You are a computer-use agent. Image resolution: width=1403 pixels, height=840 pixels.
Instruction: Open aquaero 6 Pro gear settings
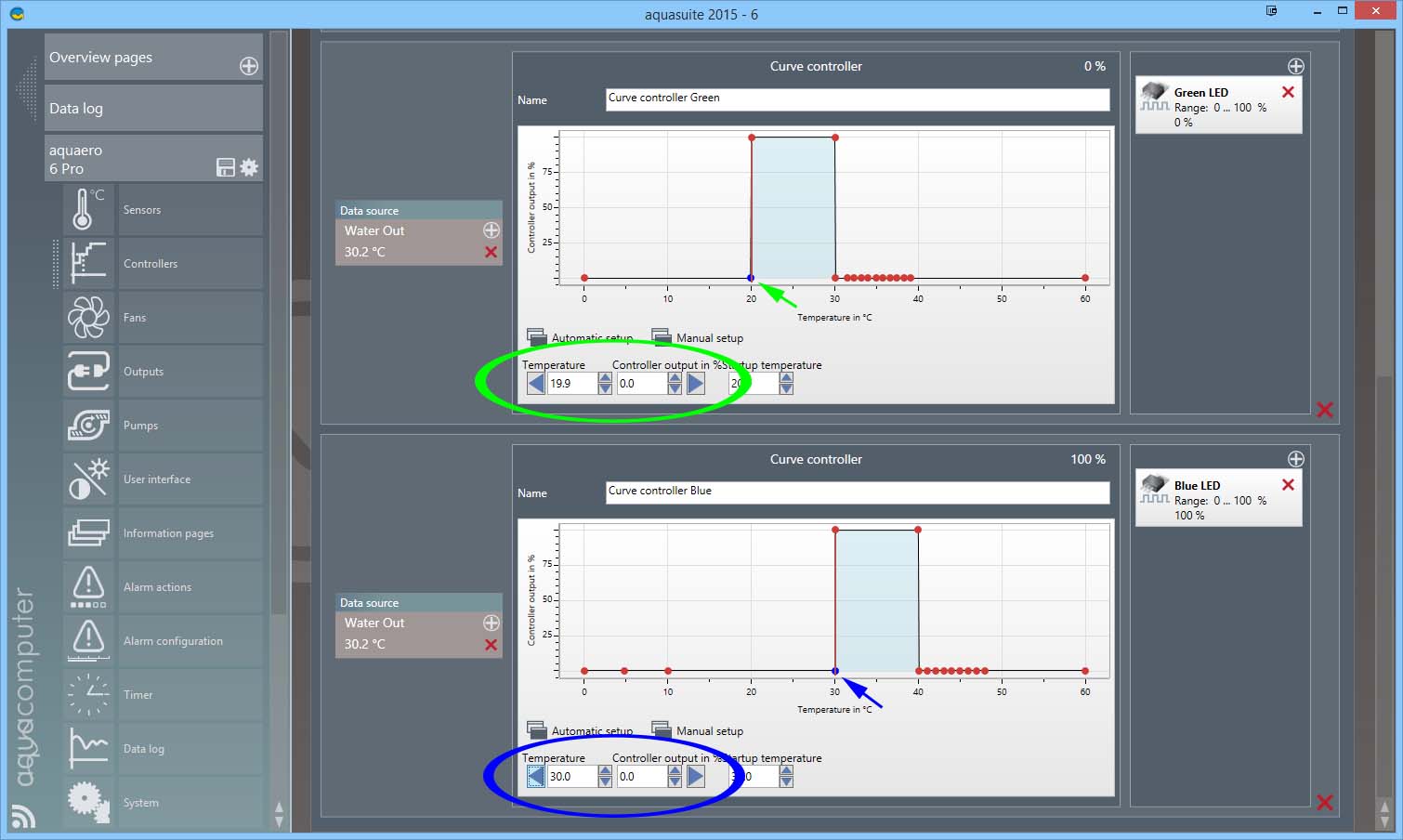coord(249,167)
